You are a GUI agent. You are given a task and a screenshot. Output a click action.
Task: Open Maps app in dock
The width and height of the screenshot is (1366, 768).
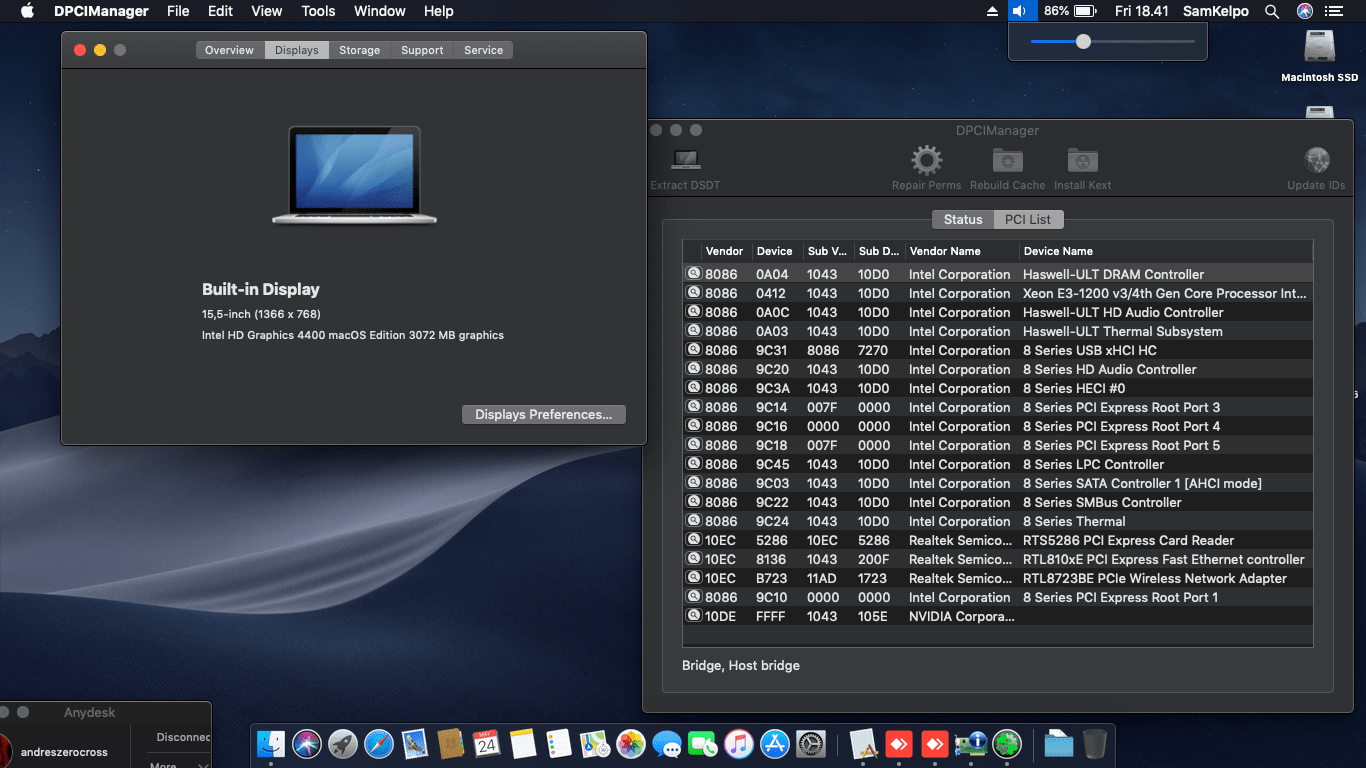click(595, 743)
